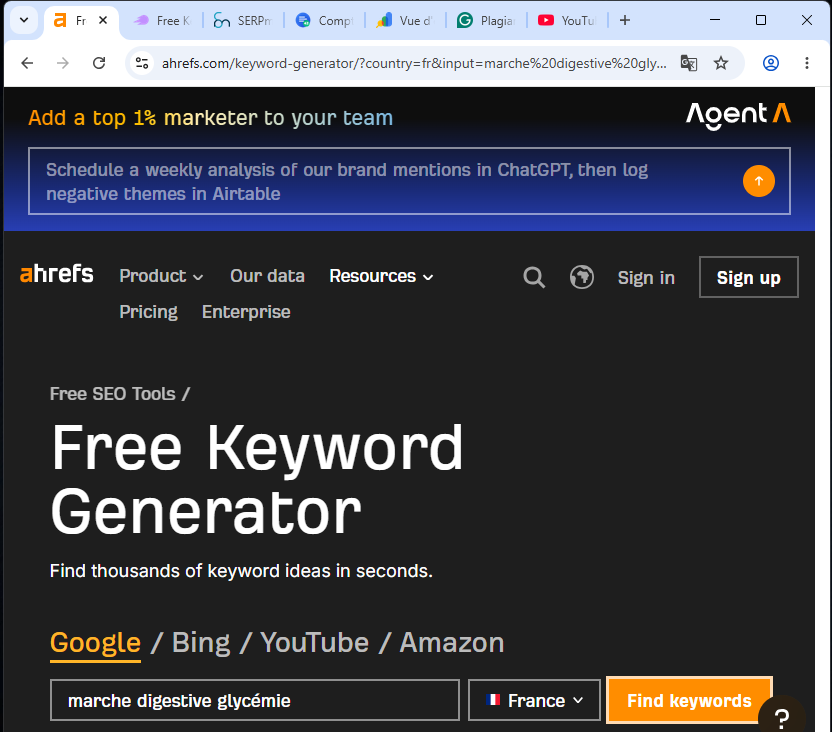832x732 pixels.
Task: Reload the current page
Action: point(99,63)
